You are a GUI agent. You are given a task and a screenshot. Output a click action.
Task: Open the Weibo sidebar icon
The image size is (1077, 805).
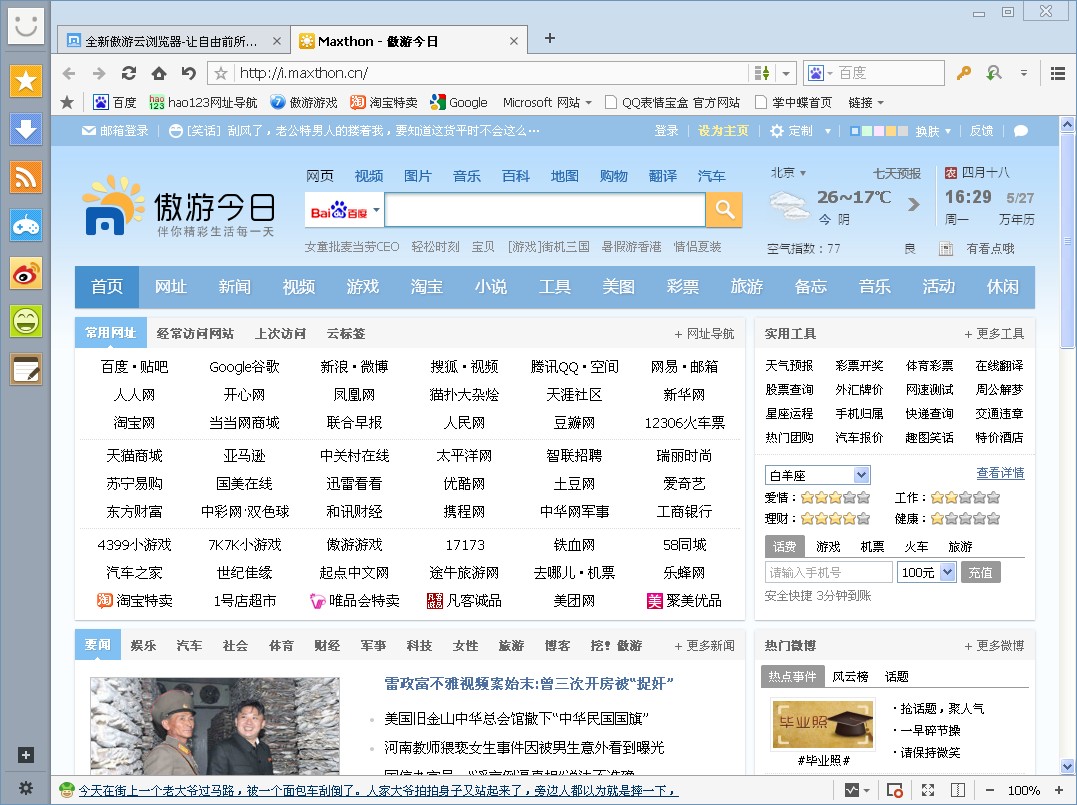[x=26, y=273]
